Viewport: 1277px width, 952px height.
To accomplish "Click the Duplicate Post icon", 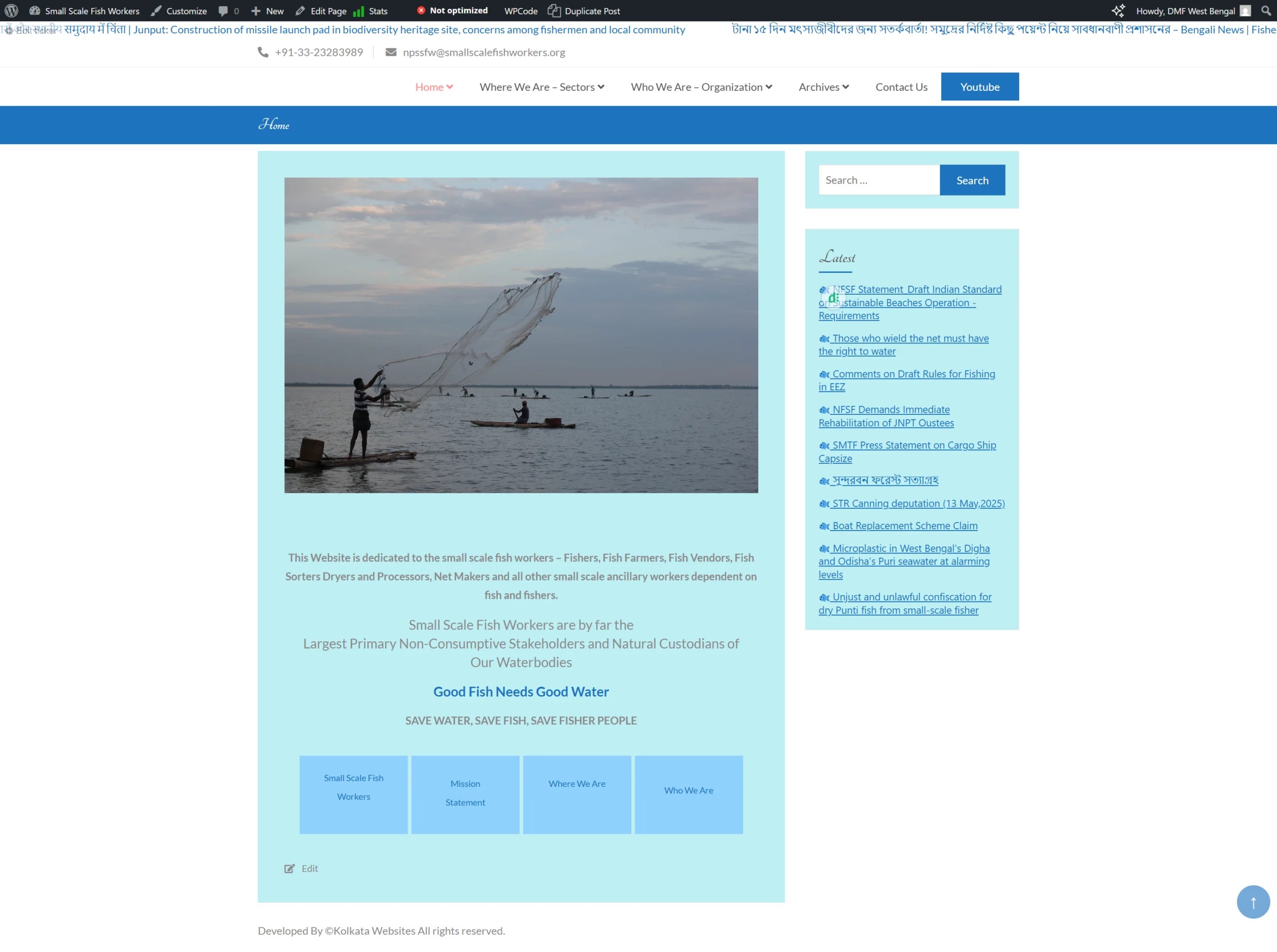I will 554,10.
